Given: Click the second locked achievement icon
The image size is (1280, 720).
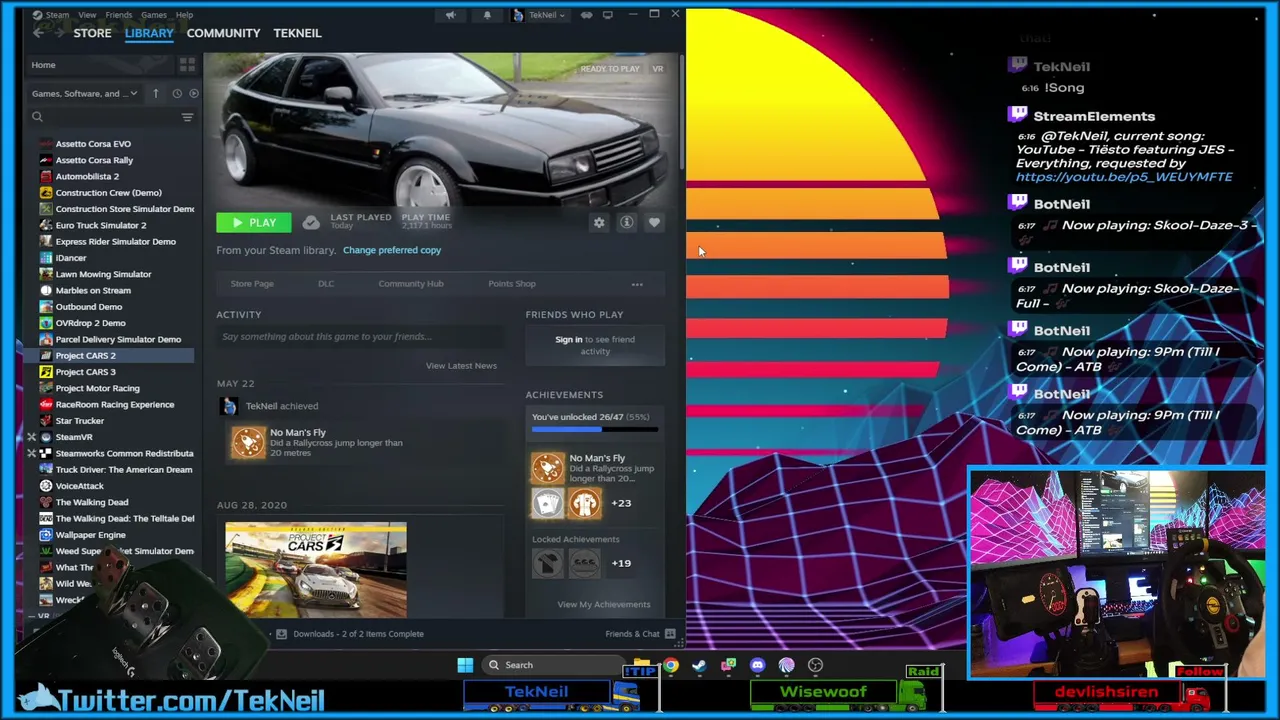Looking at the screenshot, I should (x=585, y=563).
